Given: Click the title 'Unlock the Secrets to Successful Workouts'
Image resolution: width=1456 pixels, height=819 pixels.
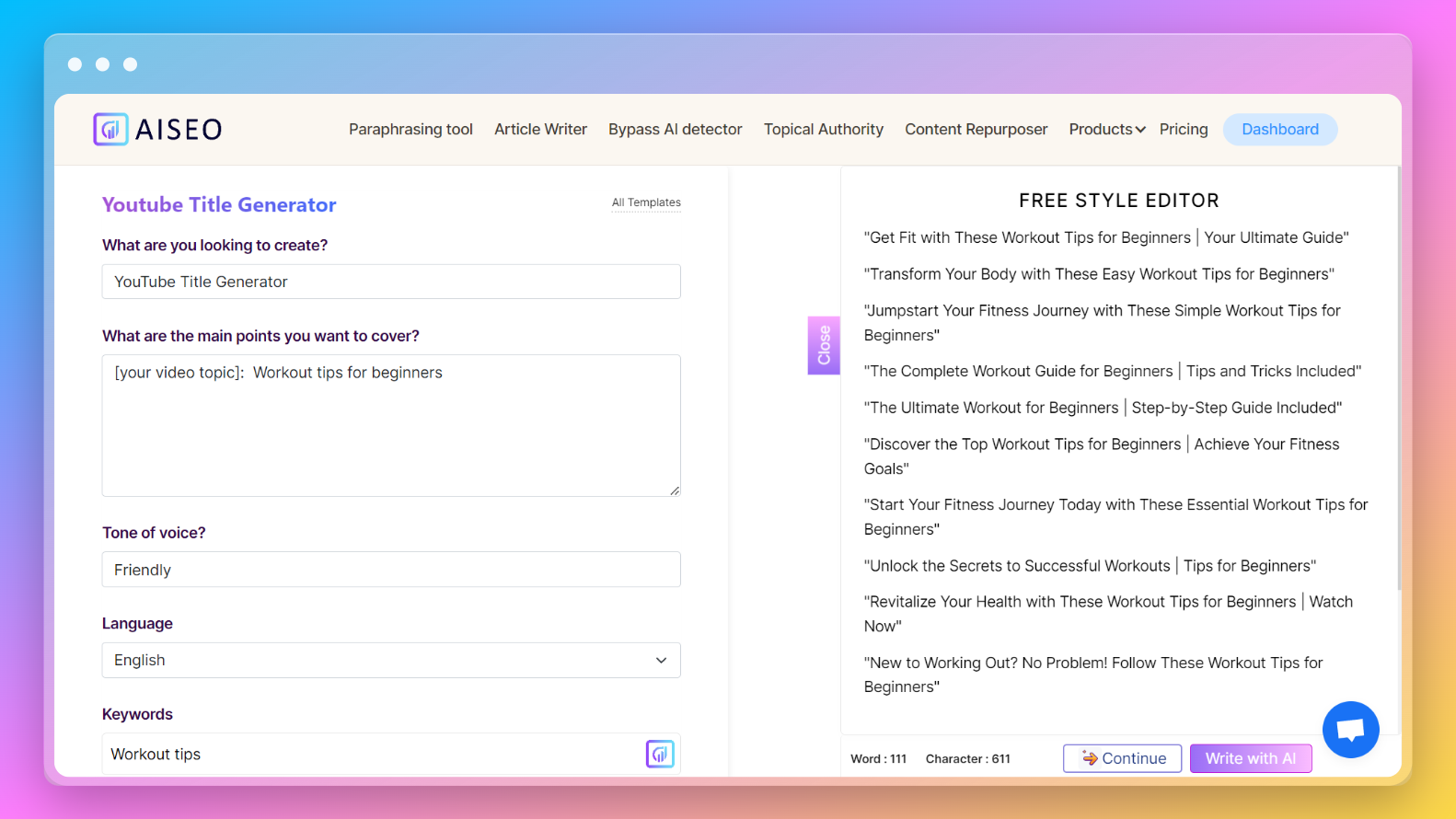Looking at the screenshot, I should pyautogui.click(x=1090, y=566).
